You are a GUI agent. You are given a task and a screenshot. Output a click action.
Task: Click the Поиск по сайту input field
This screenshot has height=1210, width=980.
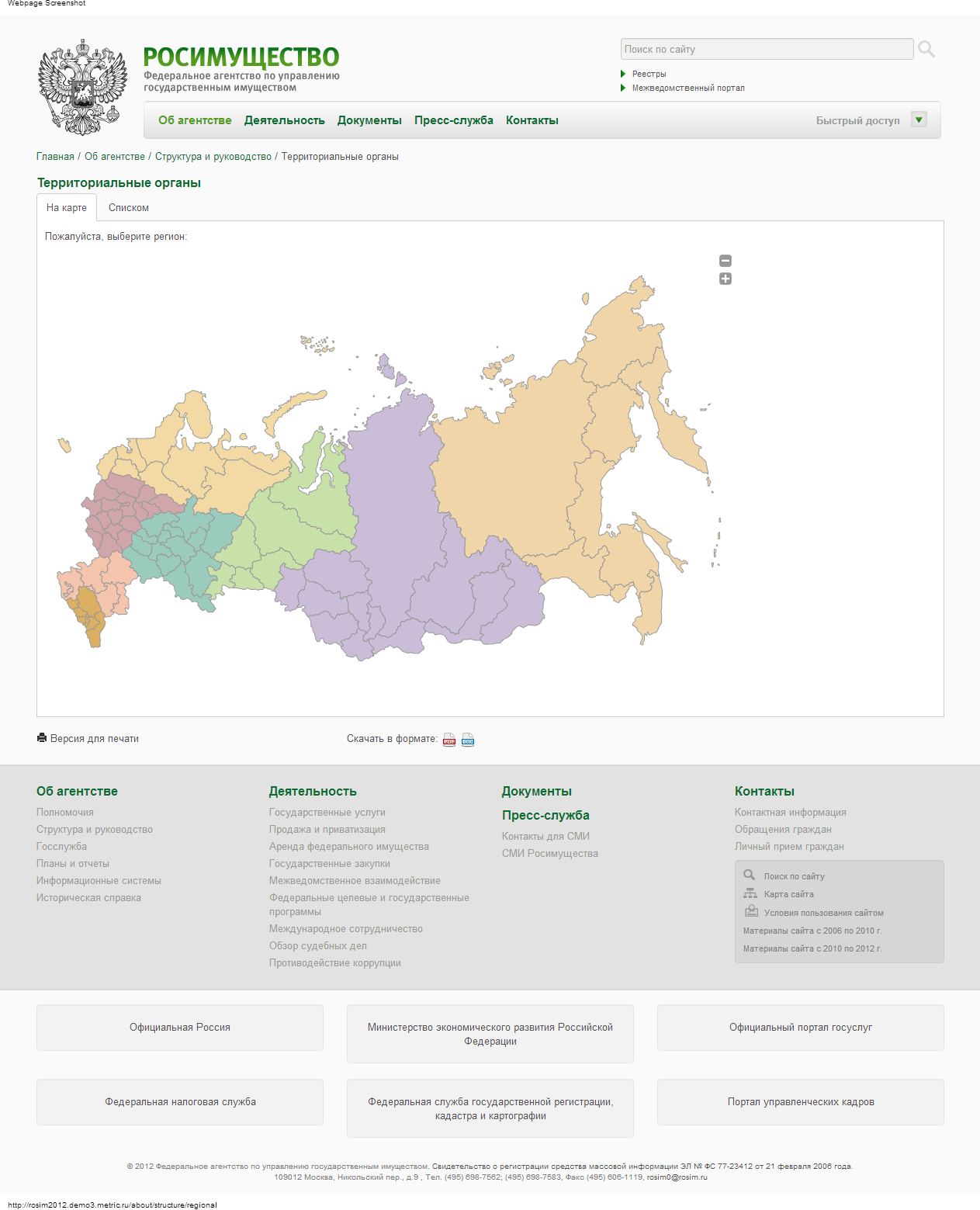point(767,49)
